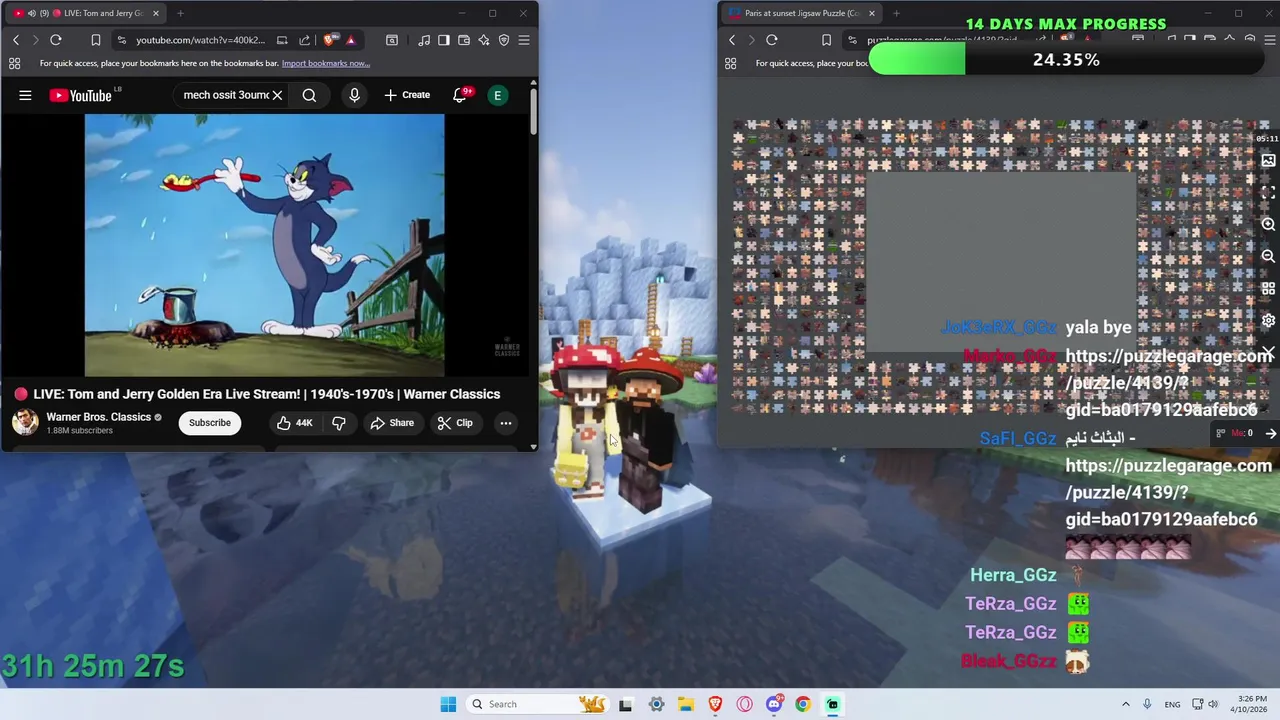1280x720 pixels.
Task: Reload the YouTube page
Action: [56, 40]
